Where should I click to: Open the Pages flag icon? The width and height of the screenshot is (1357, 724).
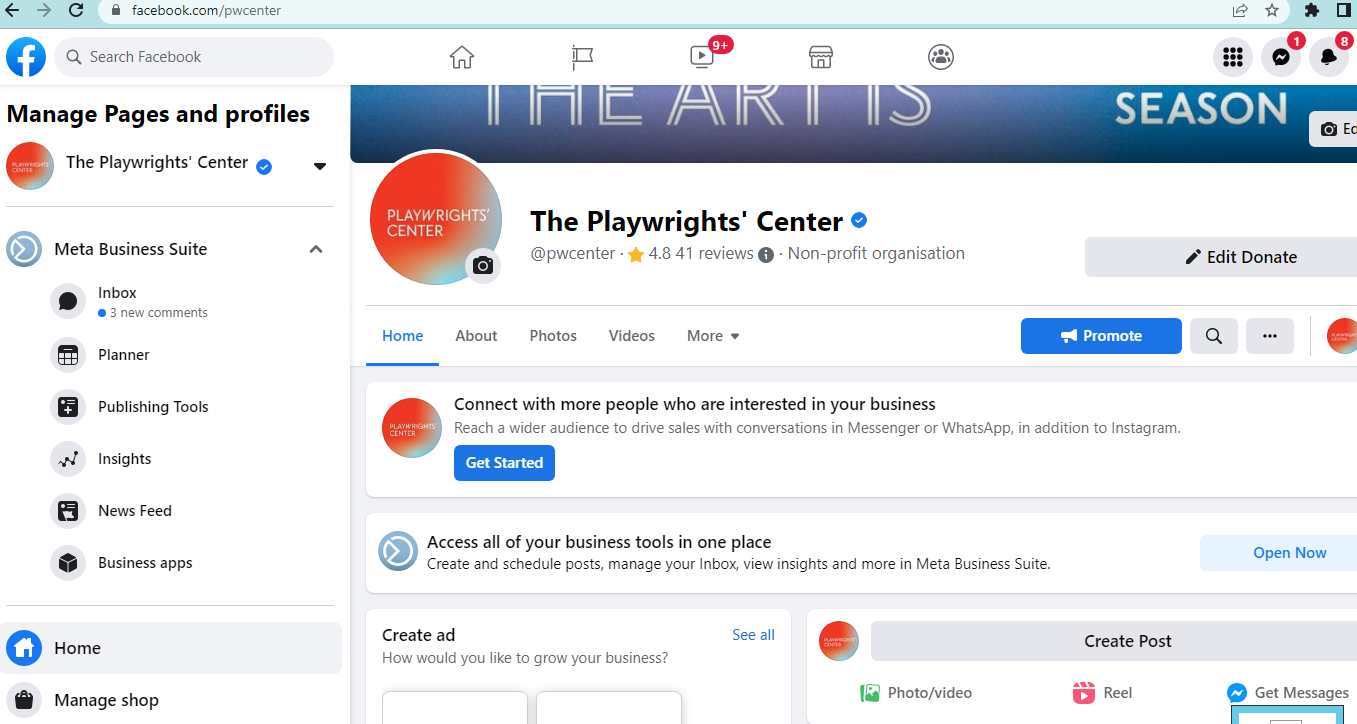click(x=582, y=57)
